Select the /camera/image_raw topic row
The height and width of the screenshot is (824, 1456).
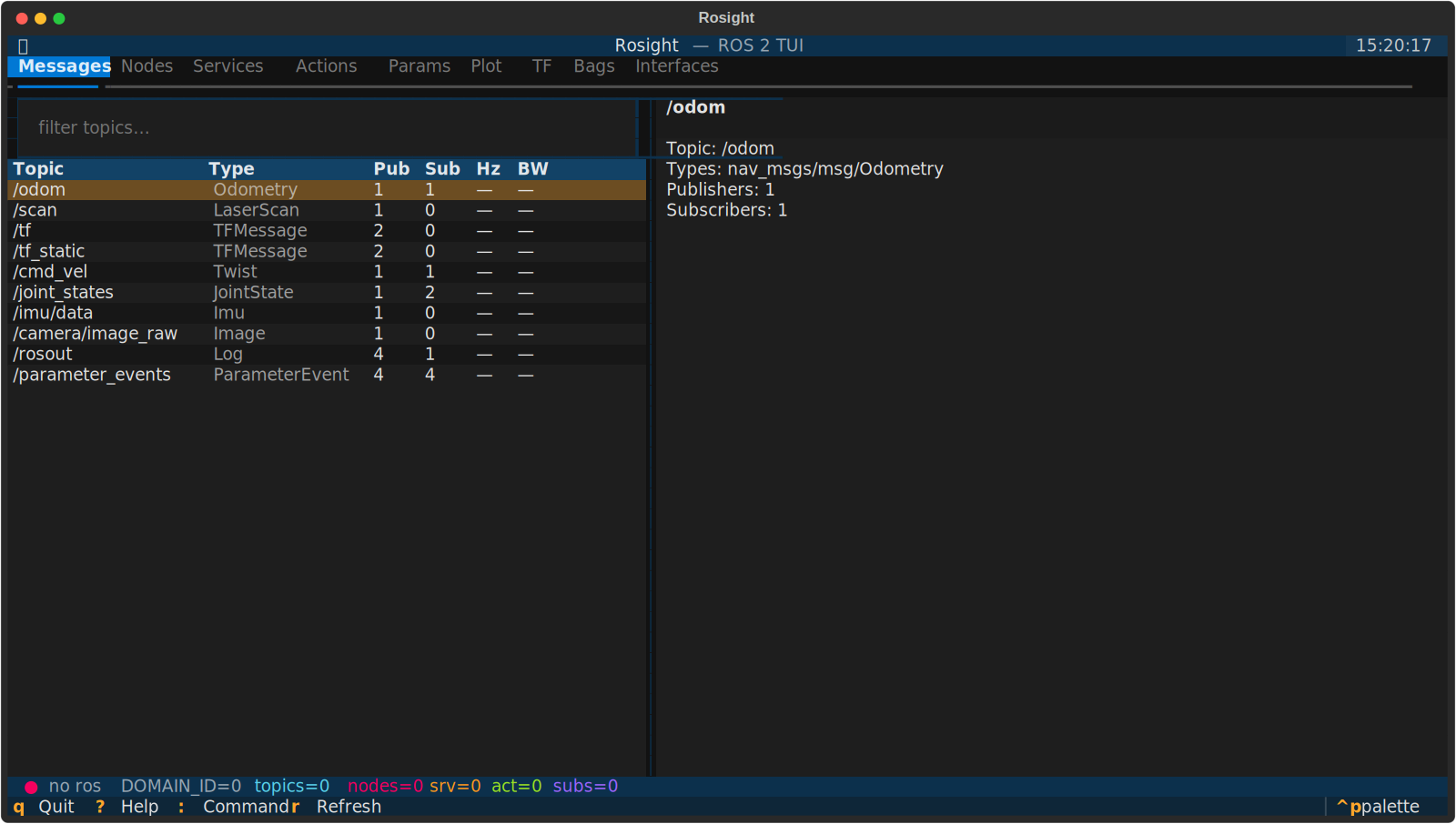327,334
